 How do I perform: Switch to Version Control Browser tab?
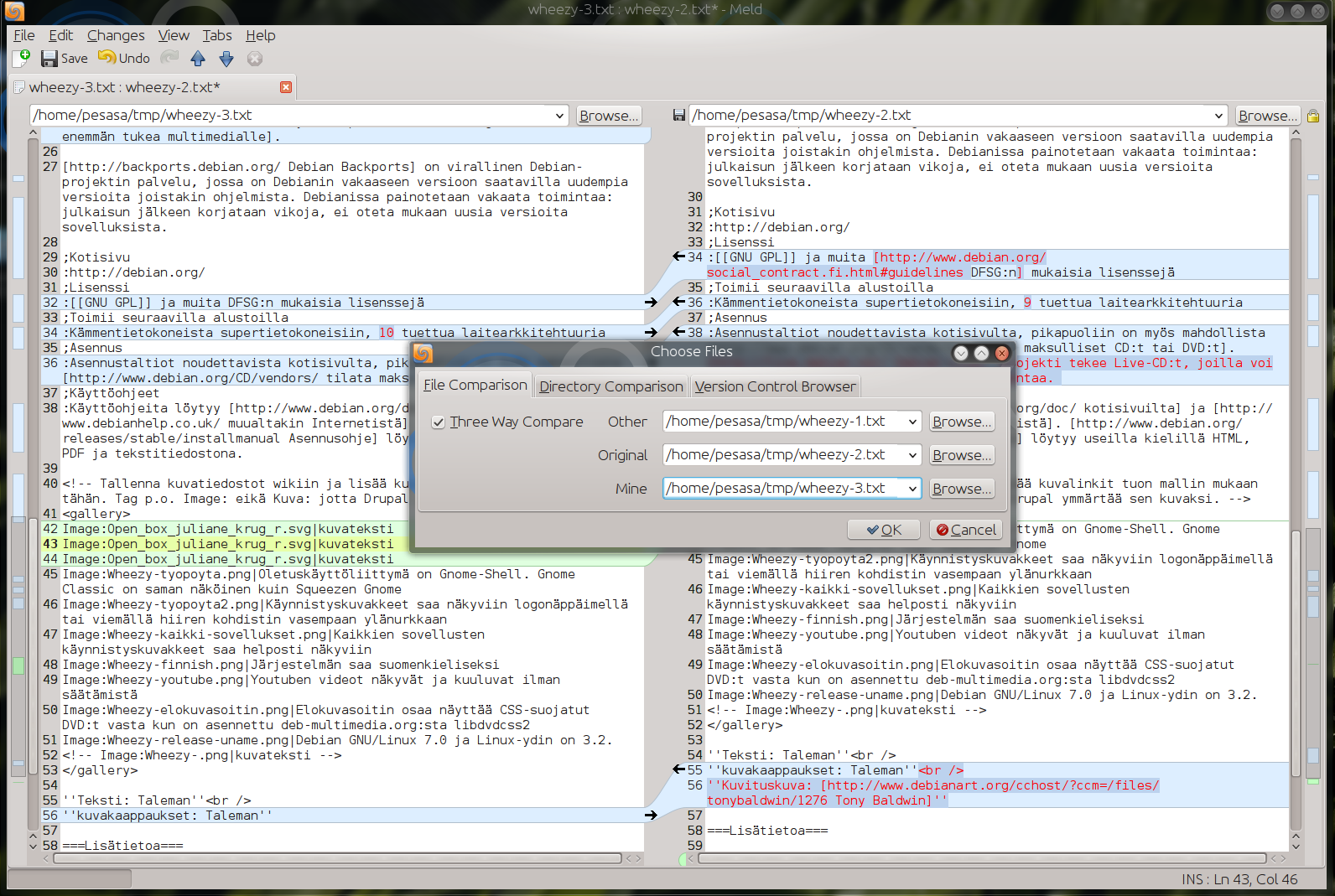tap(775, 386)
